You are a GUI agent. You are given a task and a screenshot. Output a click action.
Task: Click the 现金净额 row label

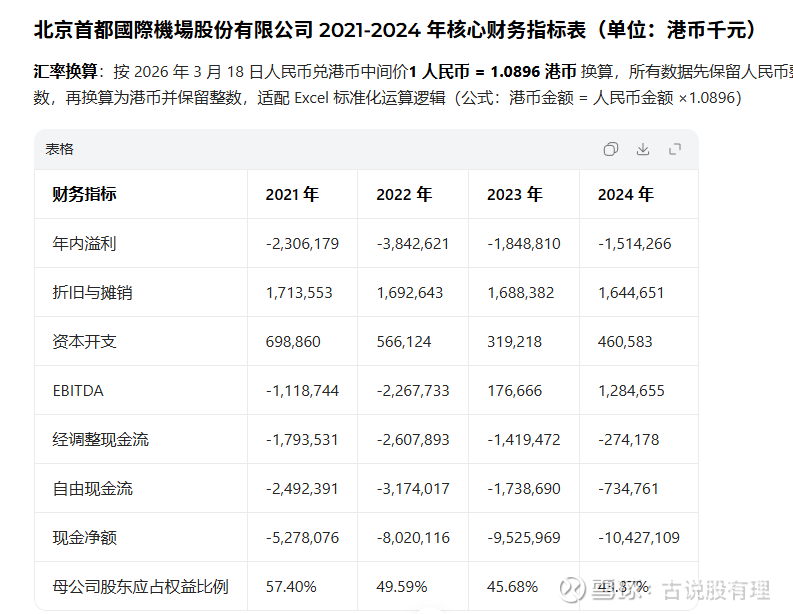(x=84, y=538)
